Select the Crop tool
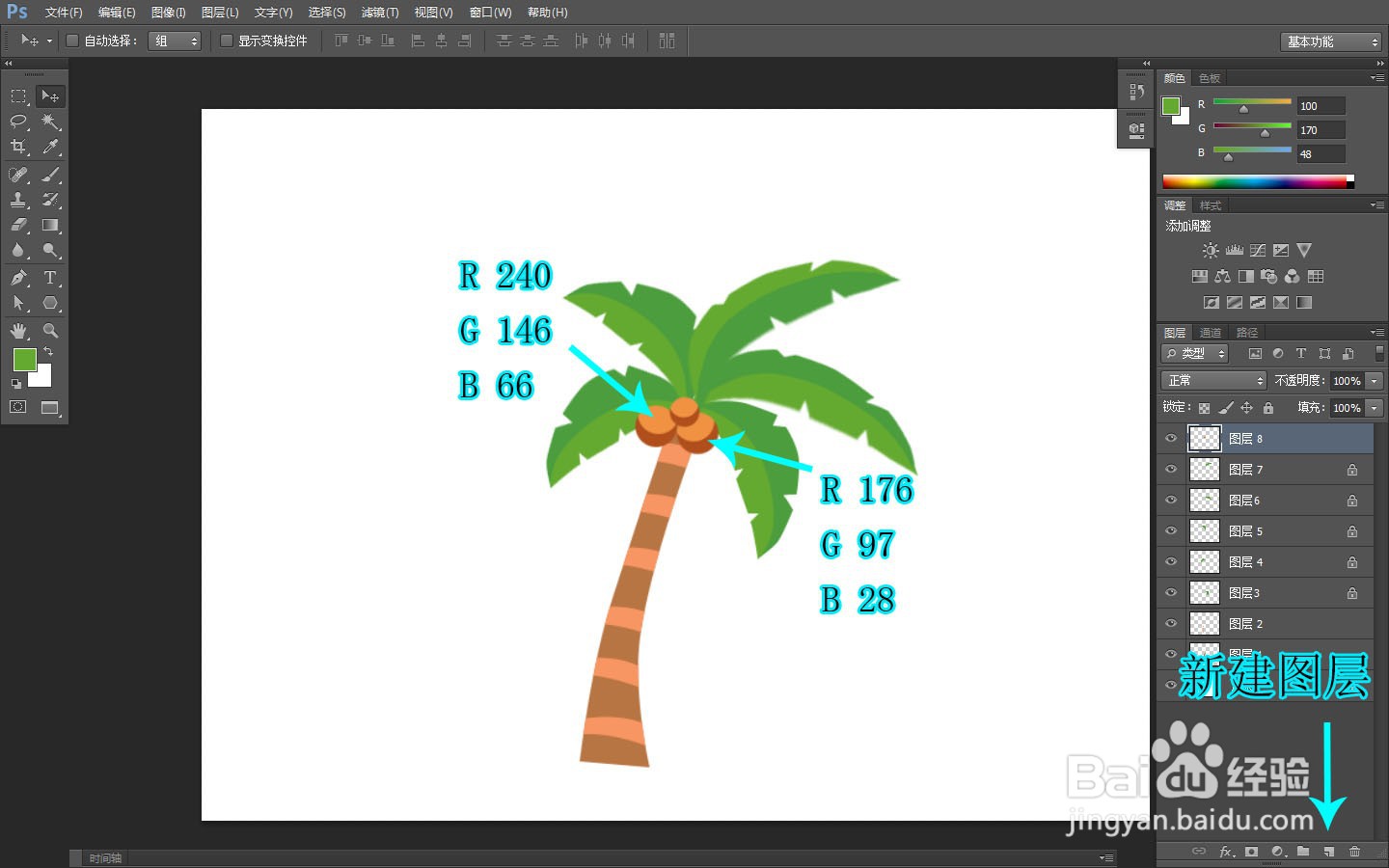 tap(18, 147)
